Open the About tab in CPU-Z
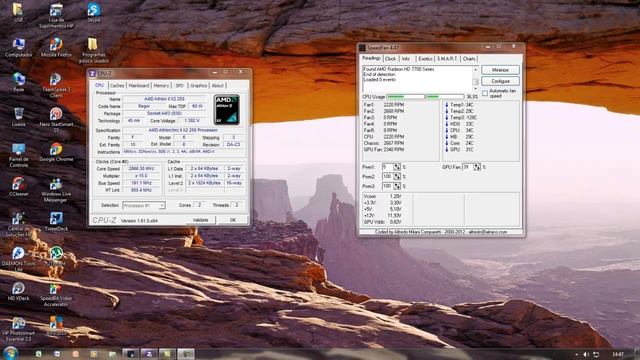The height and width of the screenshot is (360, 640). click(x=218, y=85)
